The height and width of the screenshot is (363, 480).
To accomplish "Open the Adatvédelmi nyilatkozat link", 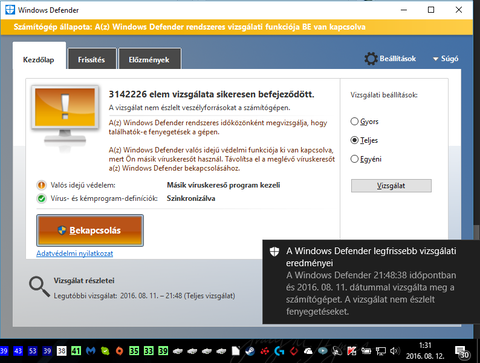I will [x=75, y=253].
